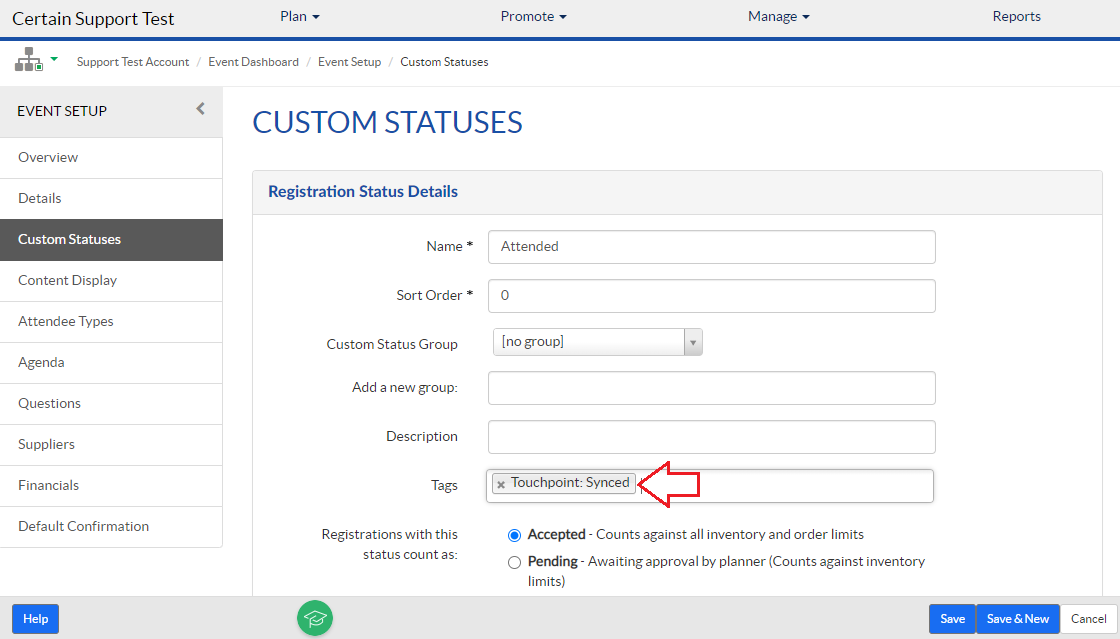Viewport: 1120px width, 639px height.
Task: Open the Manage menu
Action: [779, 16]
